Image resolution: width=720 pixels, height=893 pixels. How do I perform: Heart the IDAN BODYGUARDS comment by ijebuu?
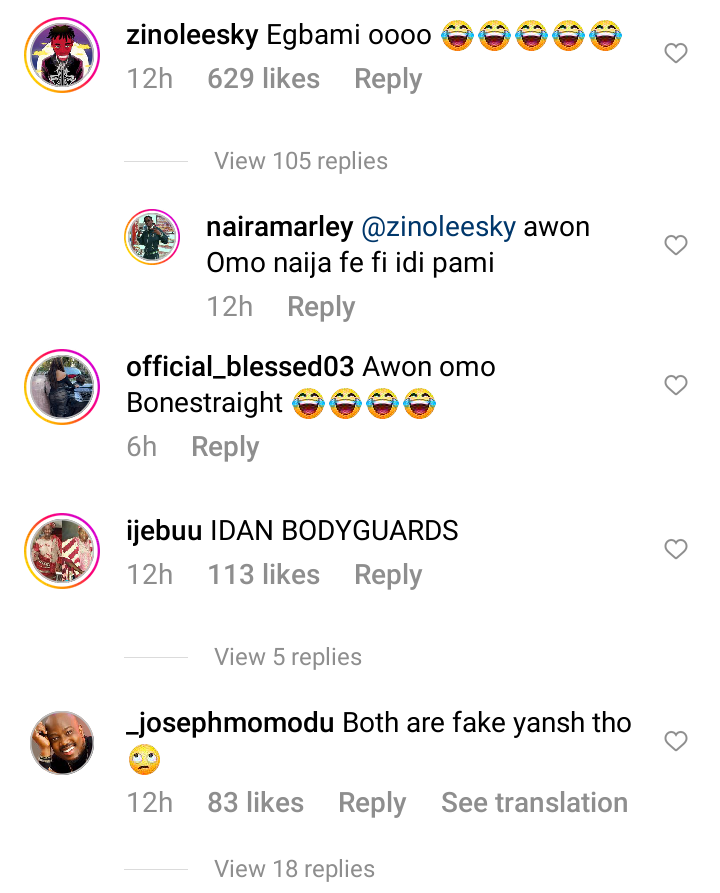(x=676, y=549)
